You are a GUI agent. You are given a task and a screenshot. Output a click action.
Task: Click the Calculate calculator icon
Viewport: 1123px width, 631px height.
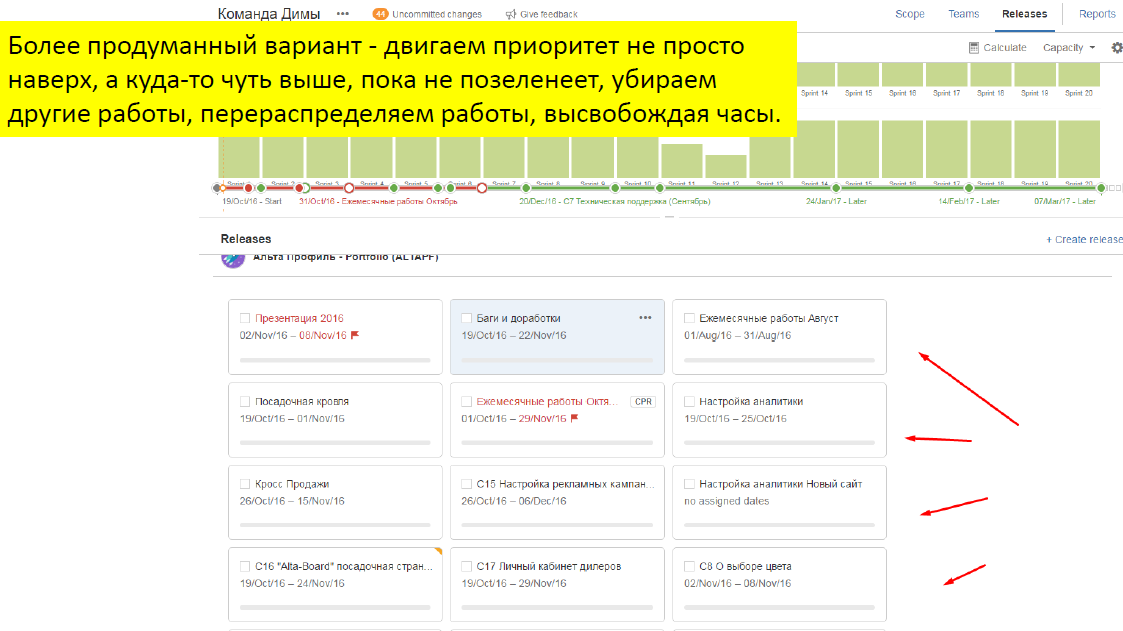tap(974, 48)
